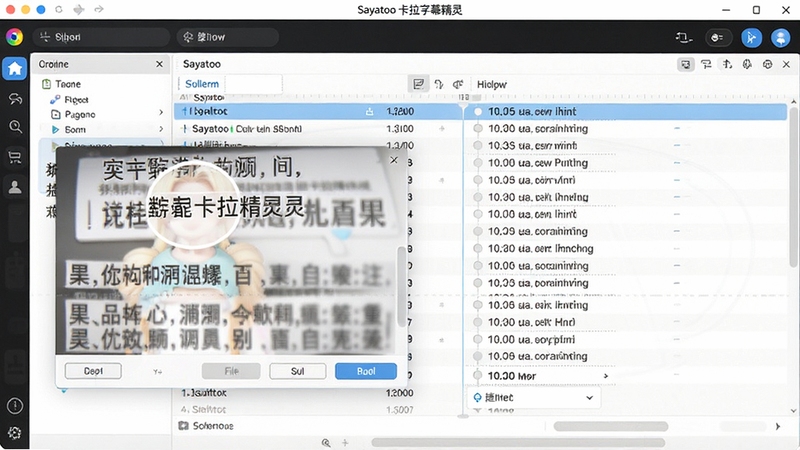This screenshot has height=450, width=800.
Task: Expand the 10.30 Mer row arrow
Action: coord(606,376)
